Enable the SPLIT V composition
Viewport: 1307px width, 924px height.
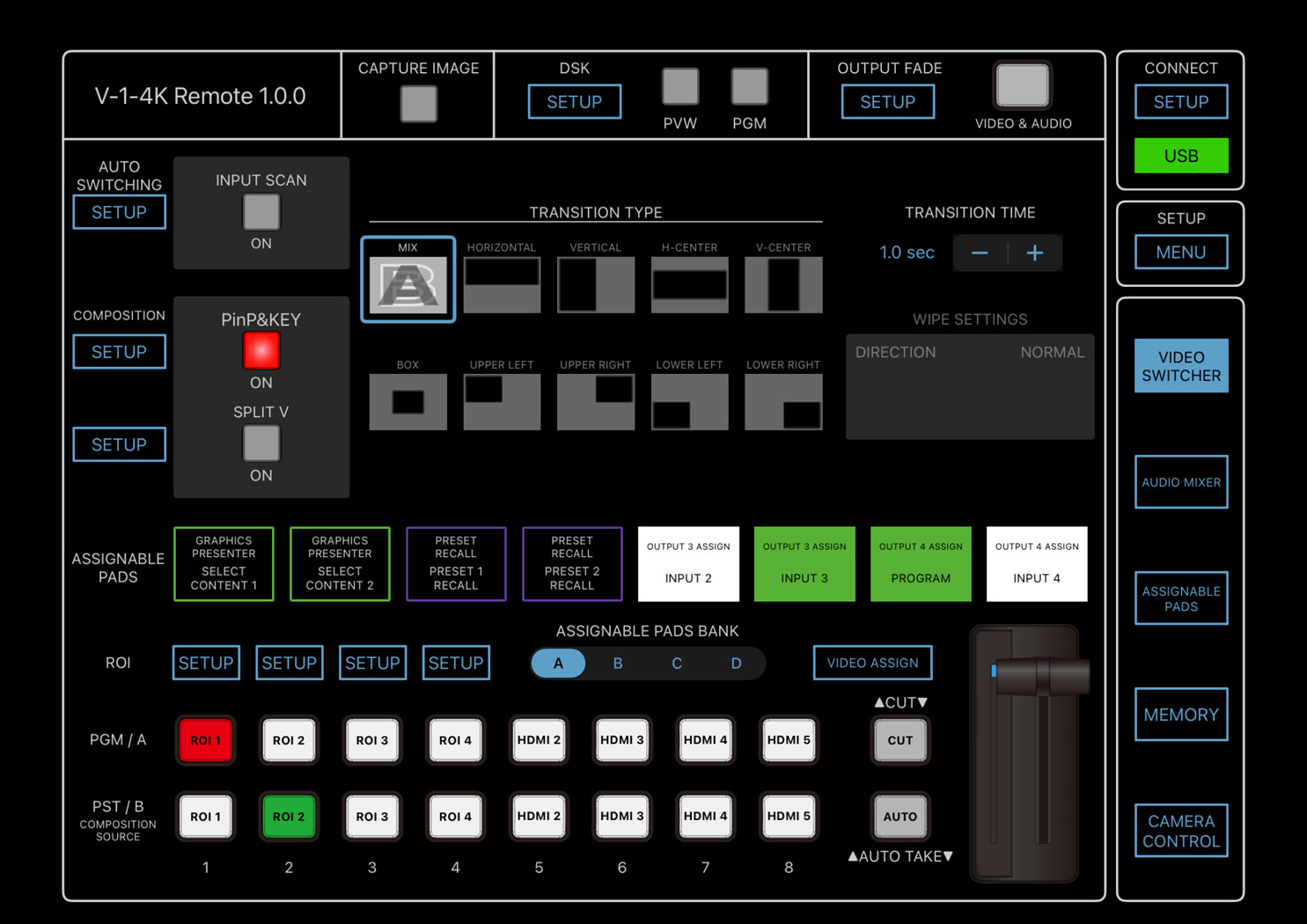tap(261, 444)
